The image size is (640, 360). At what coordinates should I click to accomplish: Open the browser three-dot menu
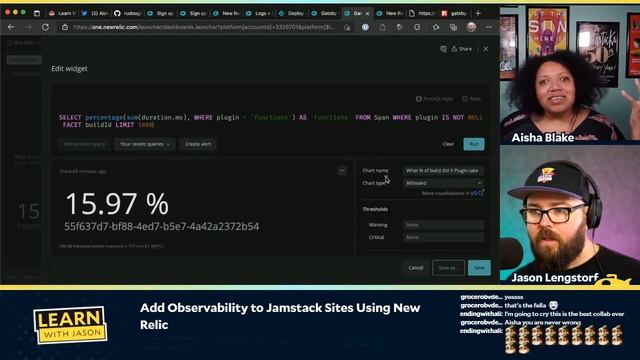pos(489,27)
